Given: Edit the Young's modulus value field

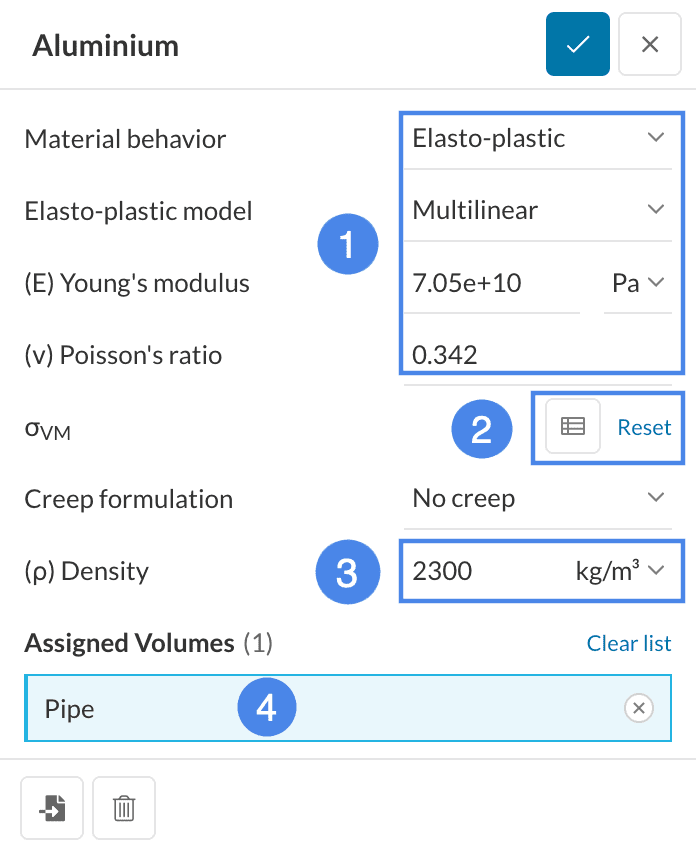Looking at the screenshot, I should pyautogui.click(x=490, y=283).
